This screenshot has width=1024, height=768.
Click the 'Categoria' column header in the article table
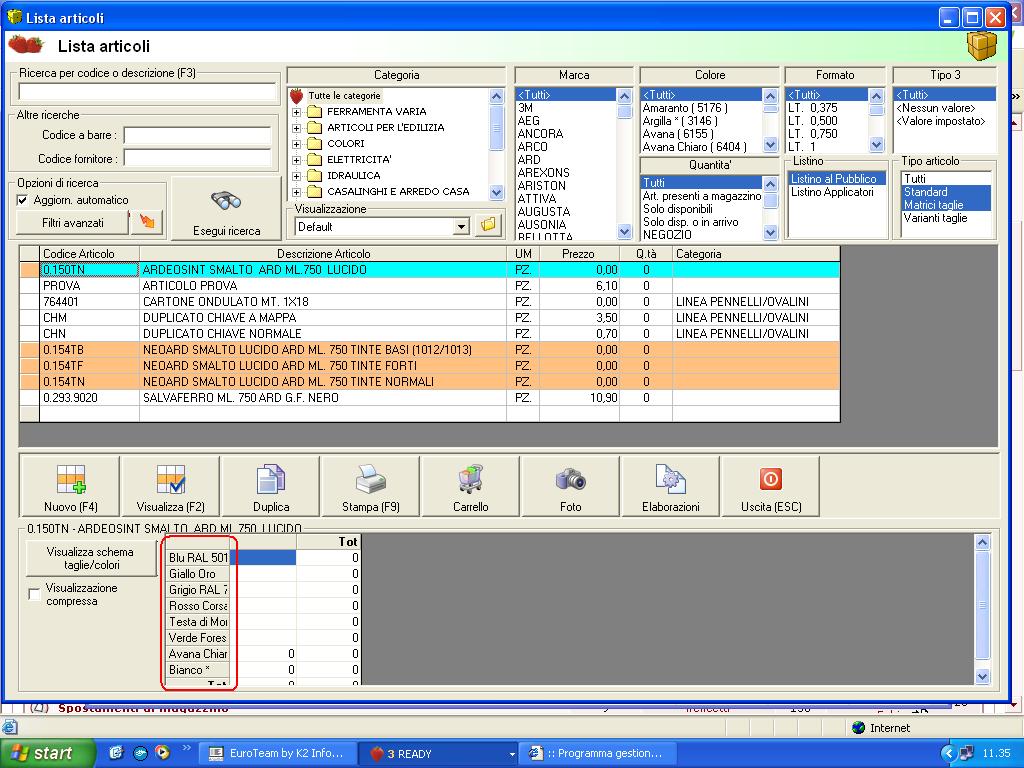756,254
